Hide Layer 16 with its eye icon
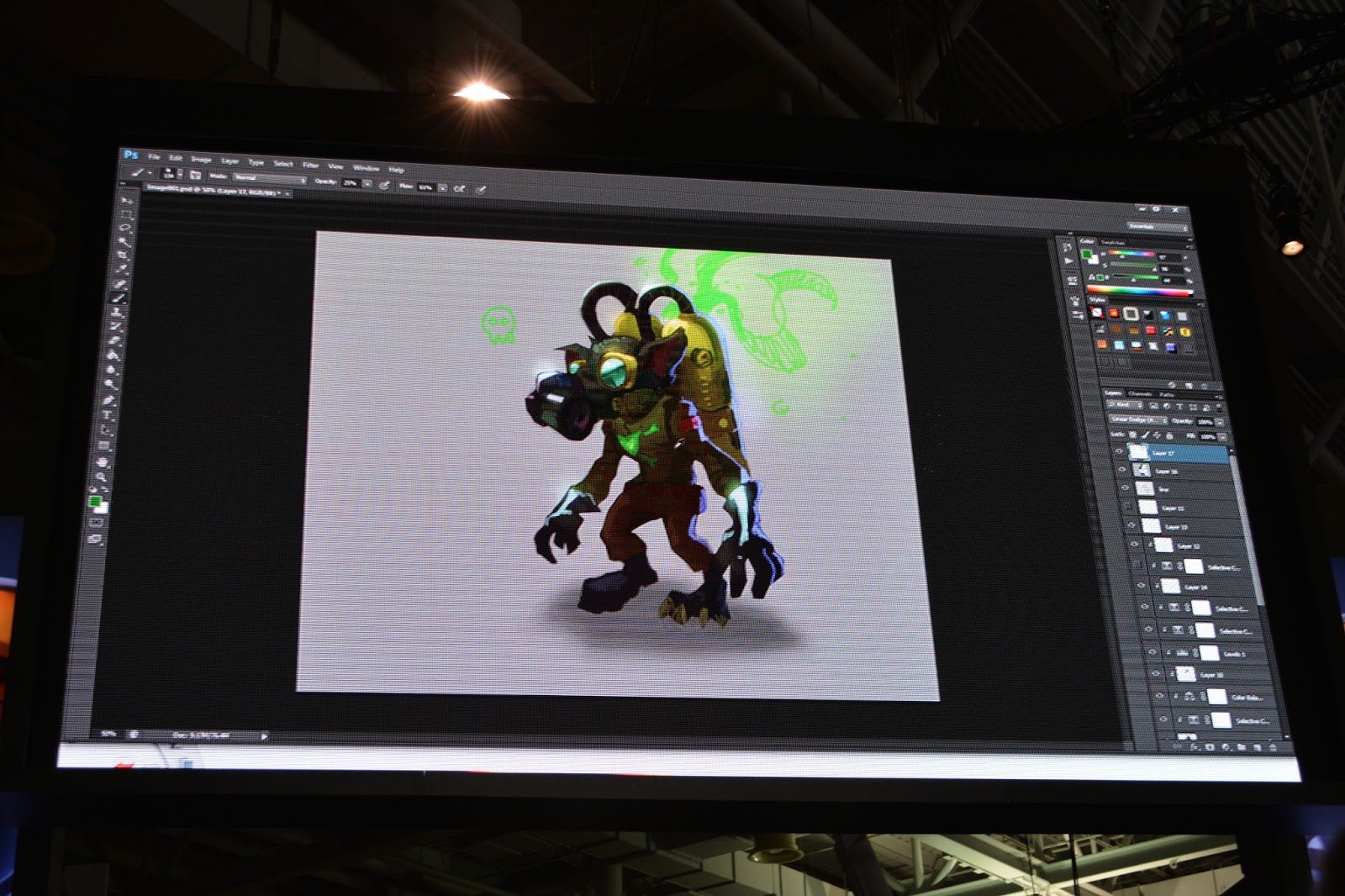The width and height of the screenshot is (1345, 896). (x=1121, y=469)
